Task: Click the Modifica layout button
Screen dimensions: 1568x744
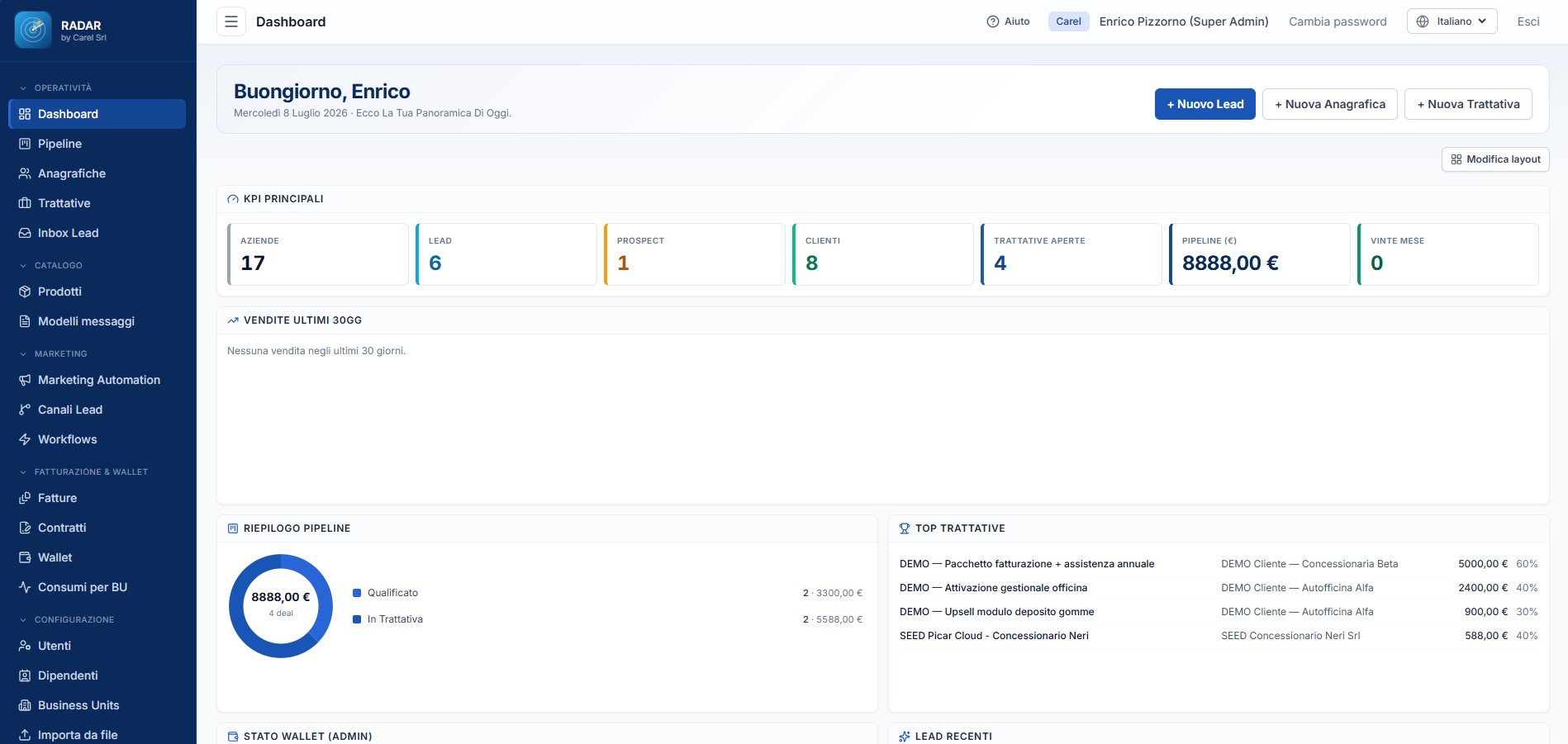Action: click(x=1495, y=159)
